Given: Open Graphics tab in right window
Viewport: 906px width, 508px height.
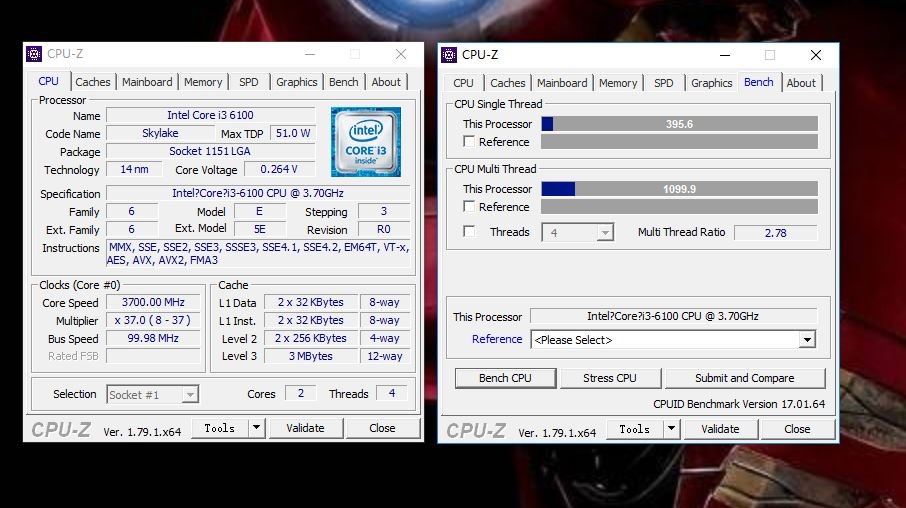Looking at the screenshot, I should [712, 83].
